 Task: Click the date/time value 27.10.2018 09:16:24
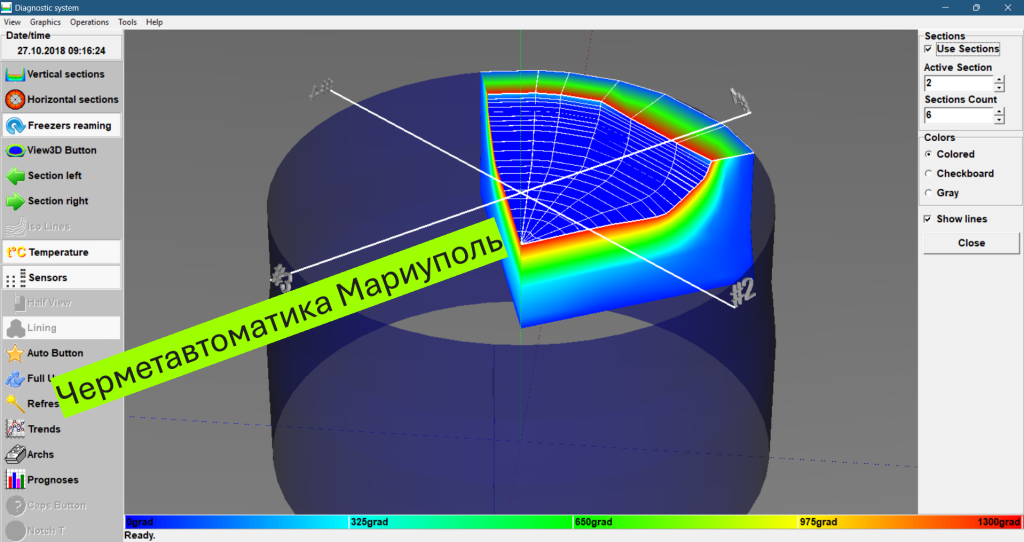[x=61, y=50]
